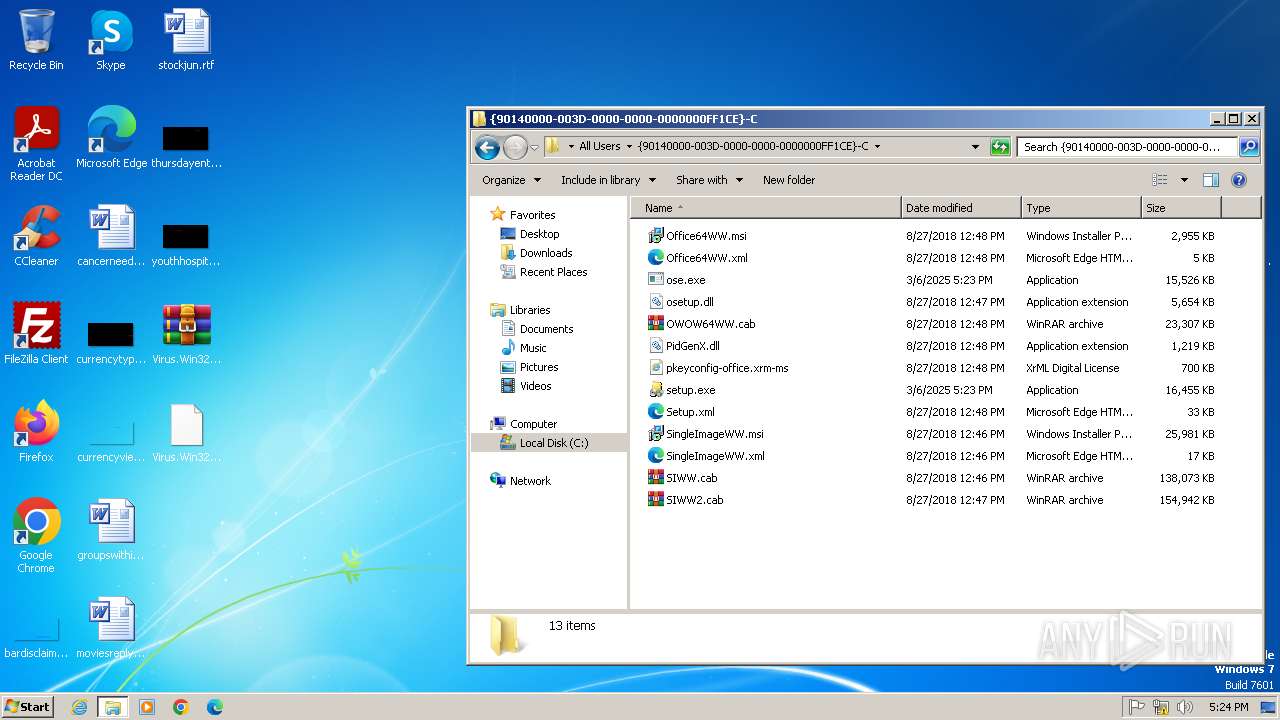Open Internet Explorer from taskbar
Image resolution: width=1280 pixels, height=720 pixels.
click(x=80, y=707)
